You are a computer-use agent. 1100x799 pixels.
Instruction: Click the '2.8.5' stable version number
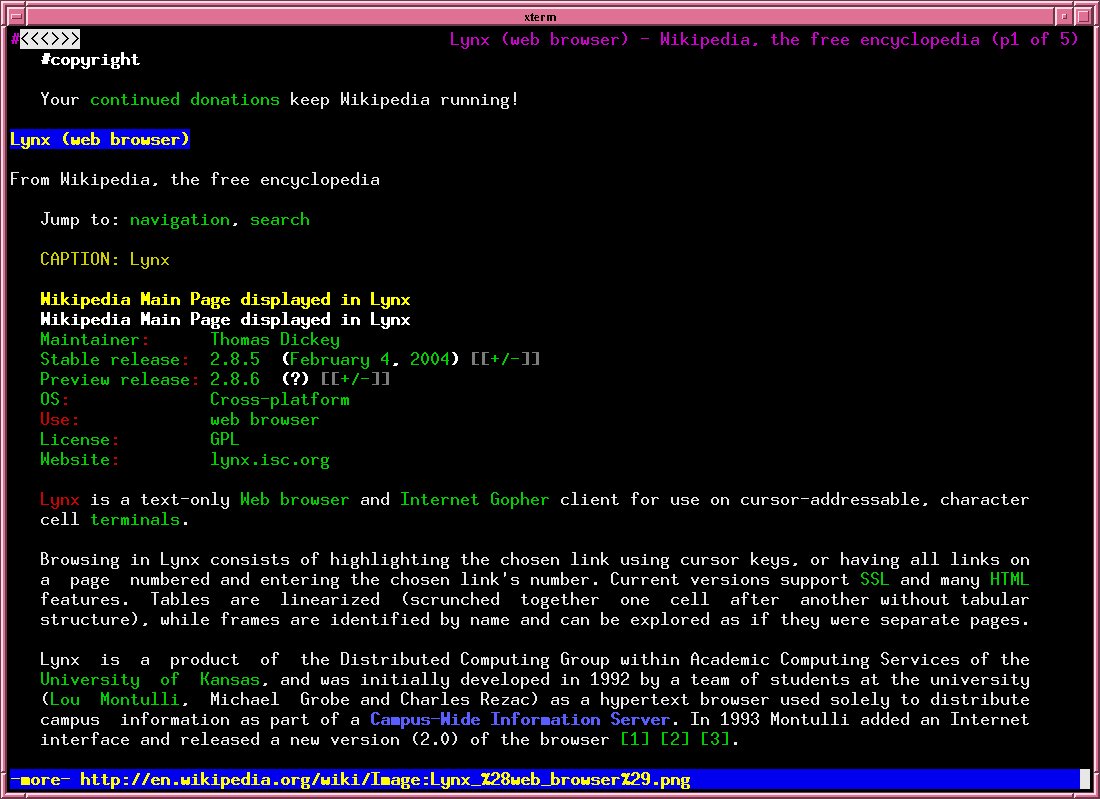click(235, 359)
